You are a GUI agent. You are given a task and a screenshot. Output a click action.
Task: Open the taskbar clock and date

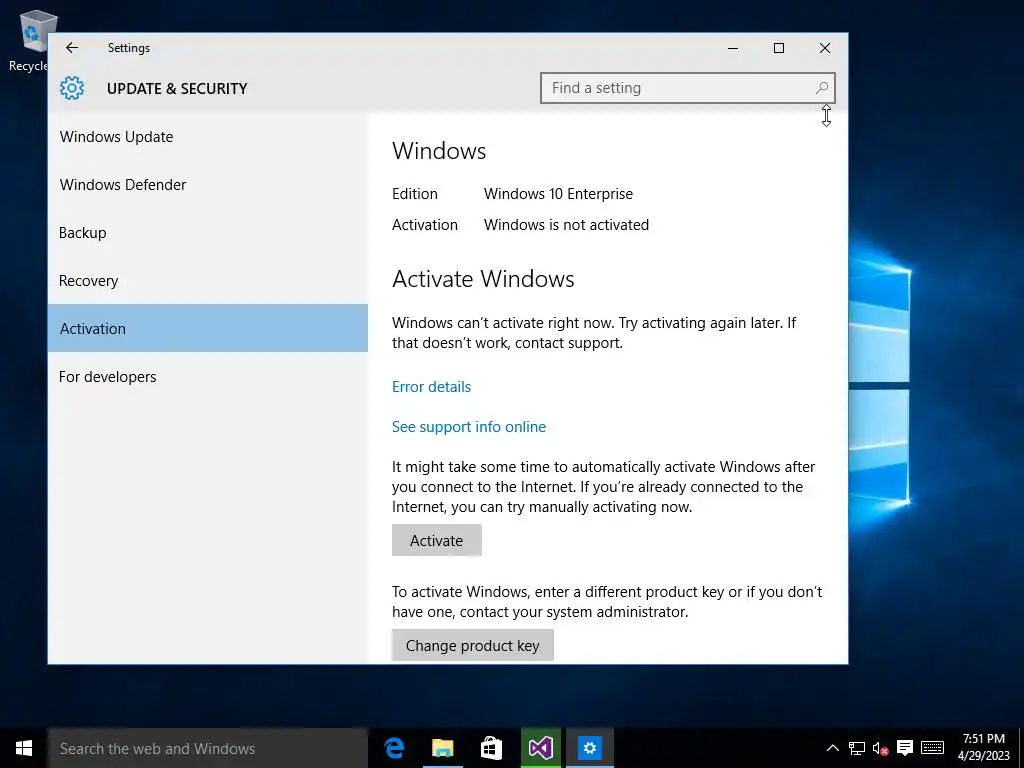984,748
